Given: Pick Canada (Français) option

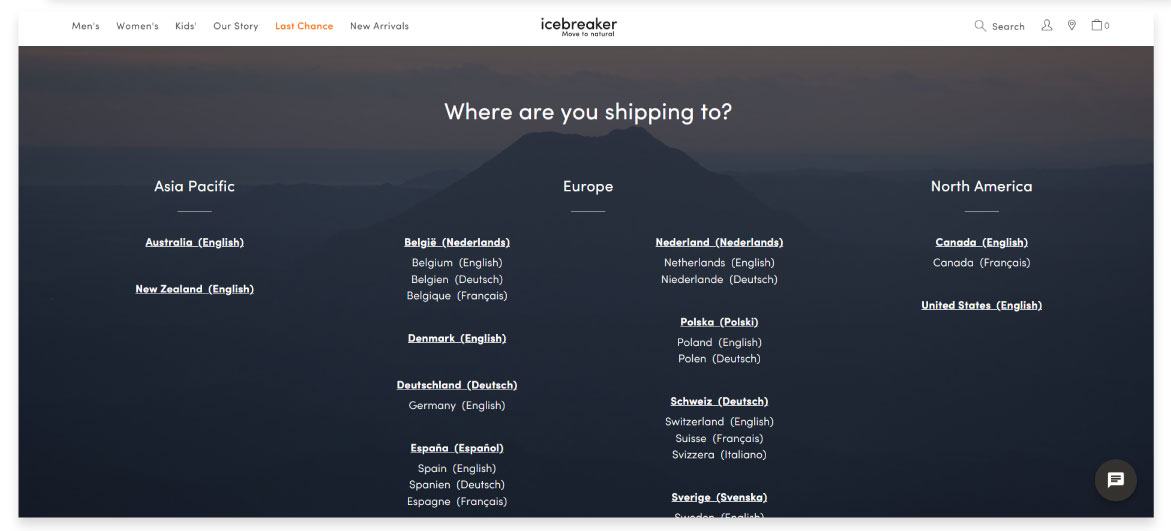Looking at the screenshot, I should [981, 263].
